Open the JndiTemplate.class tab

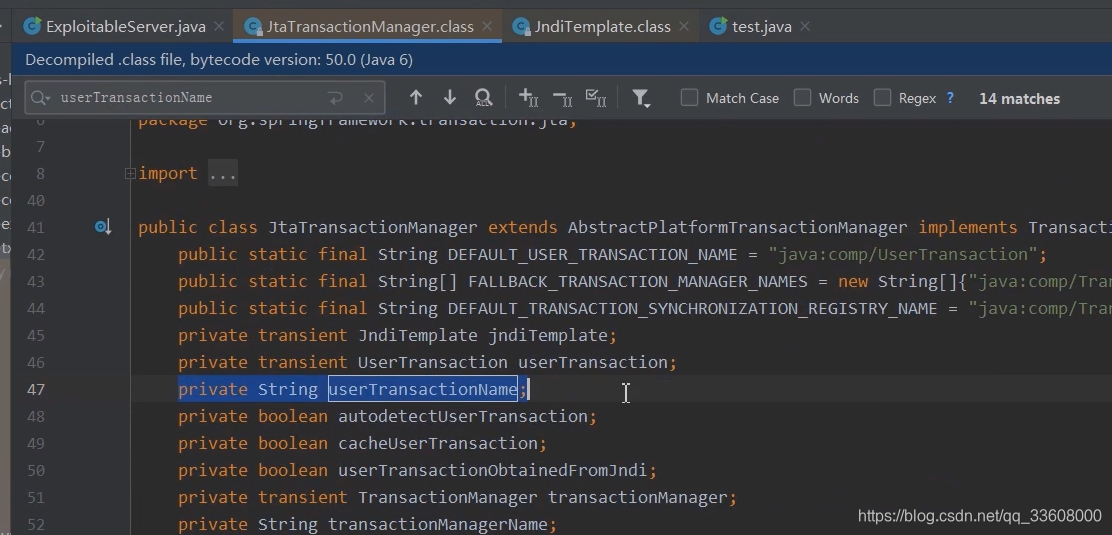pyautogui.click(x=602, y=27)
